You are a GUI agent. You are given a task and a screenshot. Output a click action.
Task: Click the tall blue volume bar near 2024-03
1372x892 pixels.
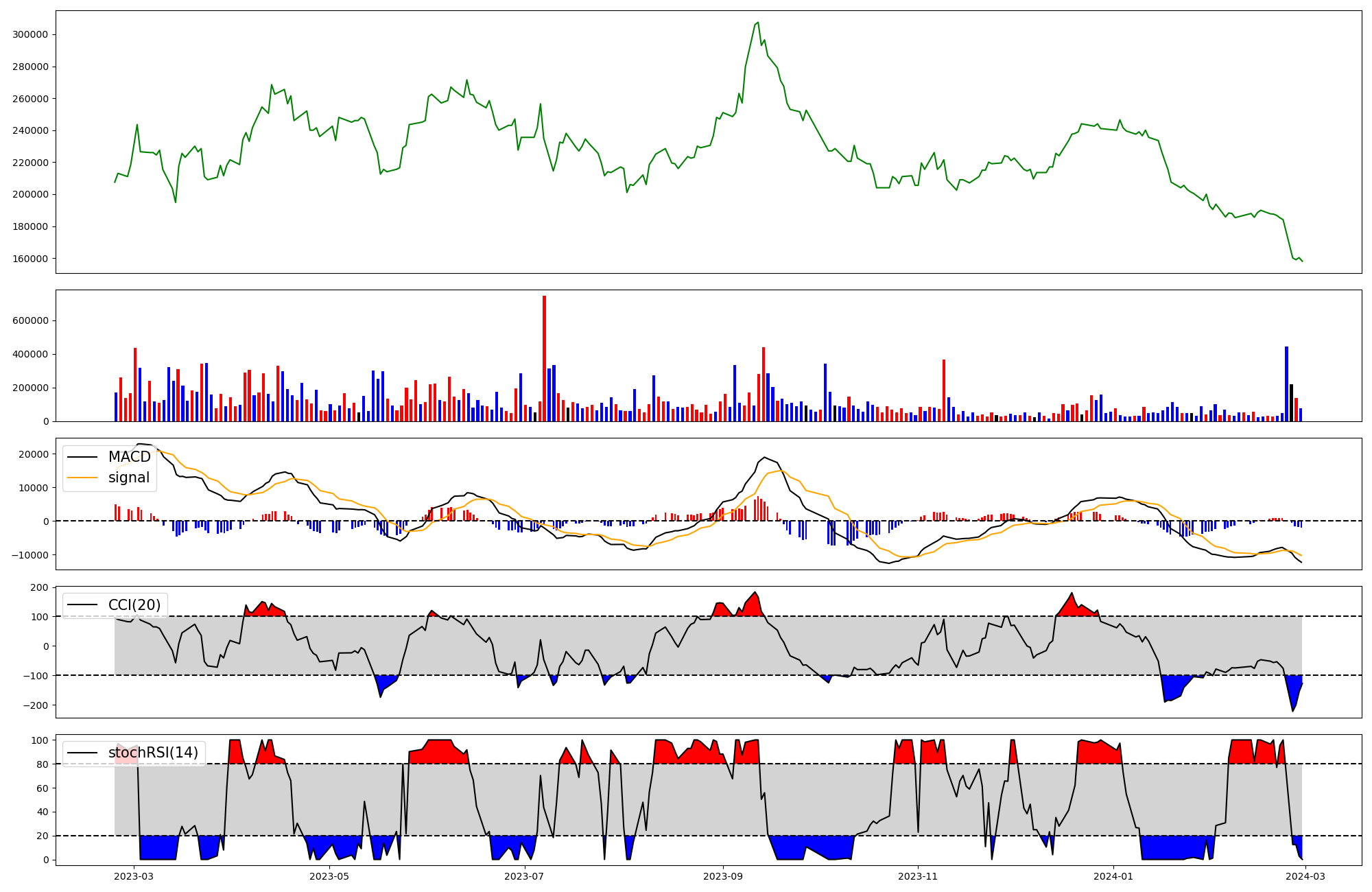tap(1286, 384)
